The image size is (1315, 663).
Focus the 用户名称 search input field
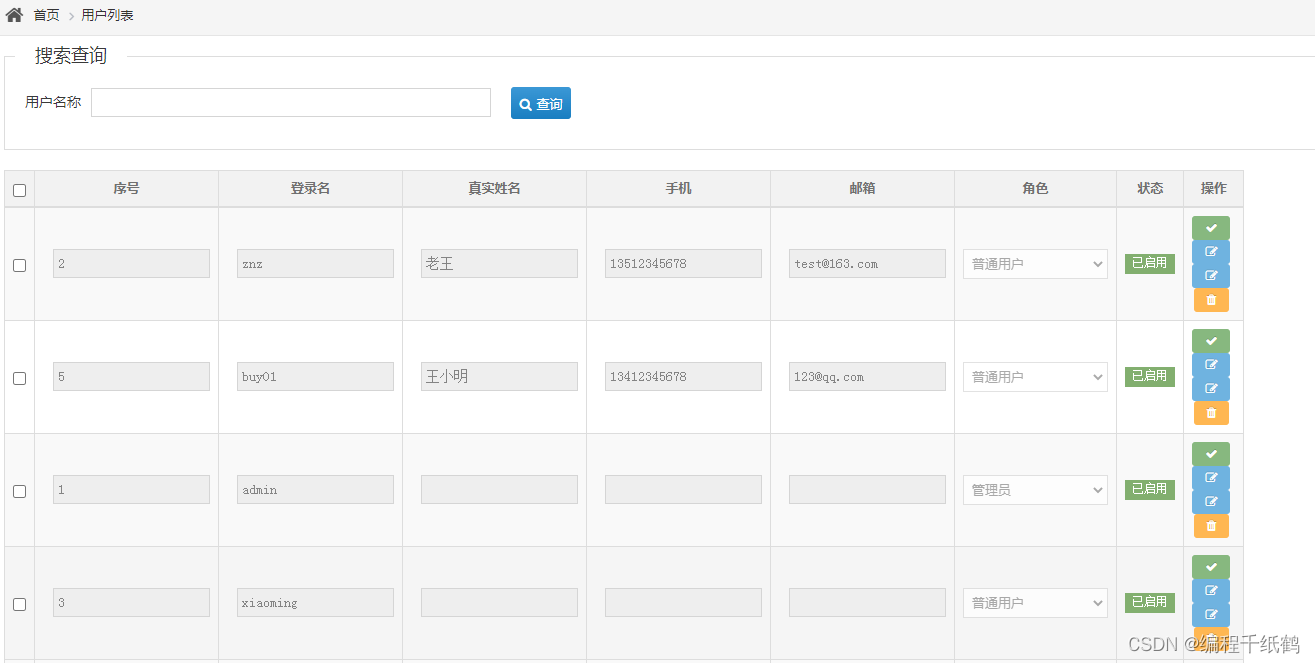click(290, 103)
